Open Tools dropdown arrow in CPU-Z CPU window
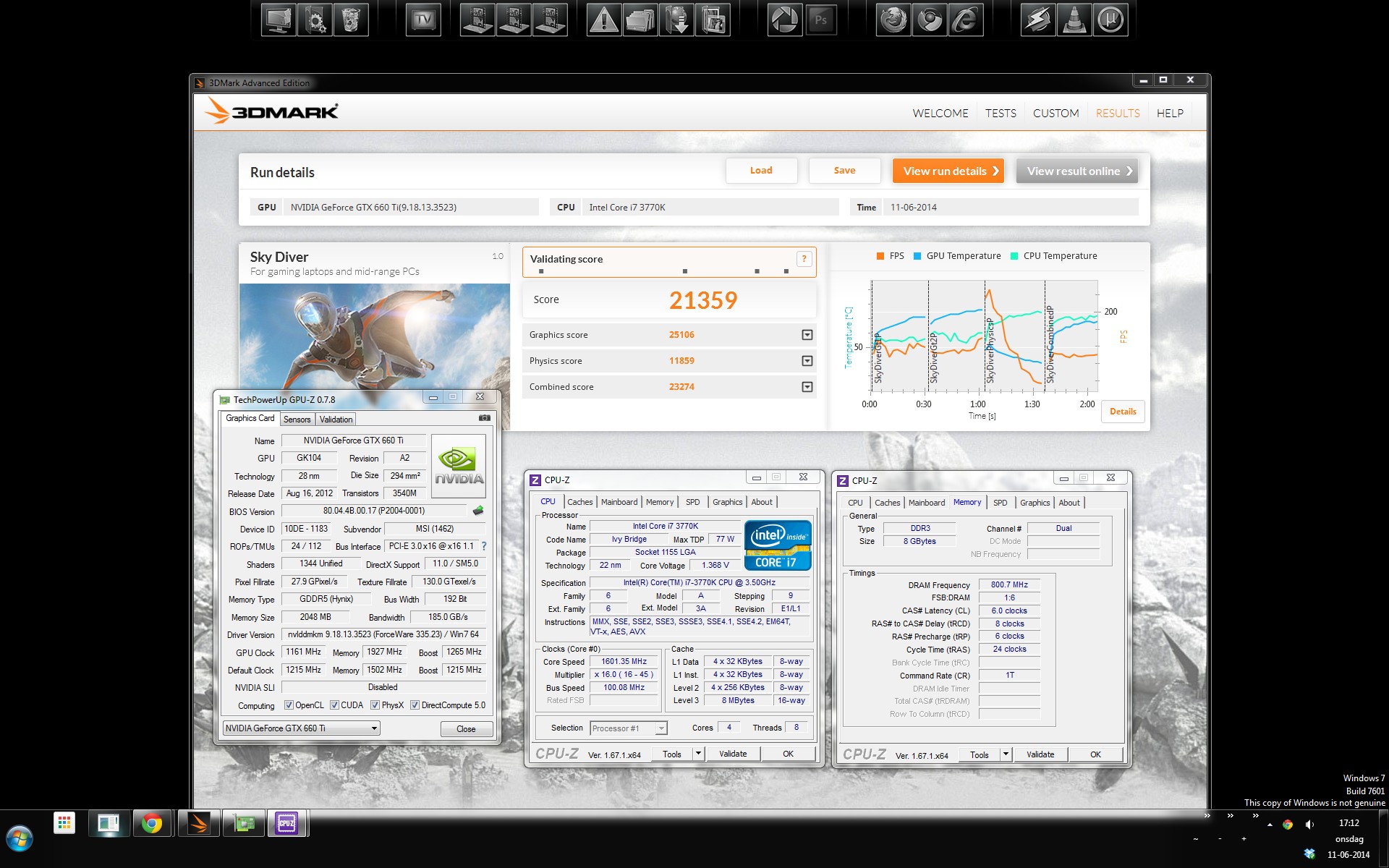 698,754
